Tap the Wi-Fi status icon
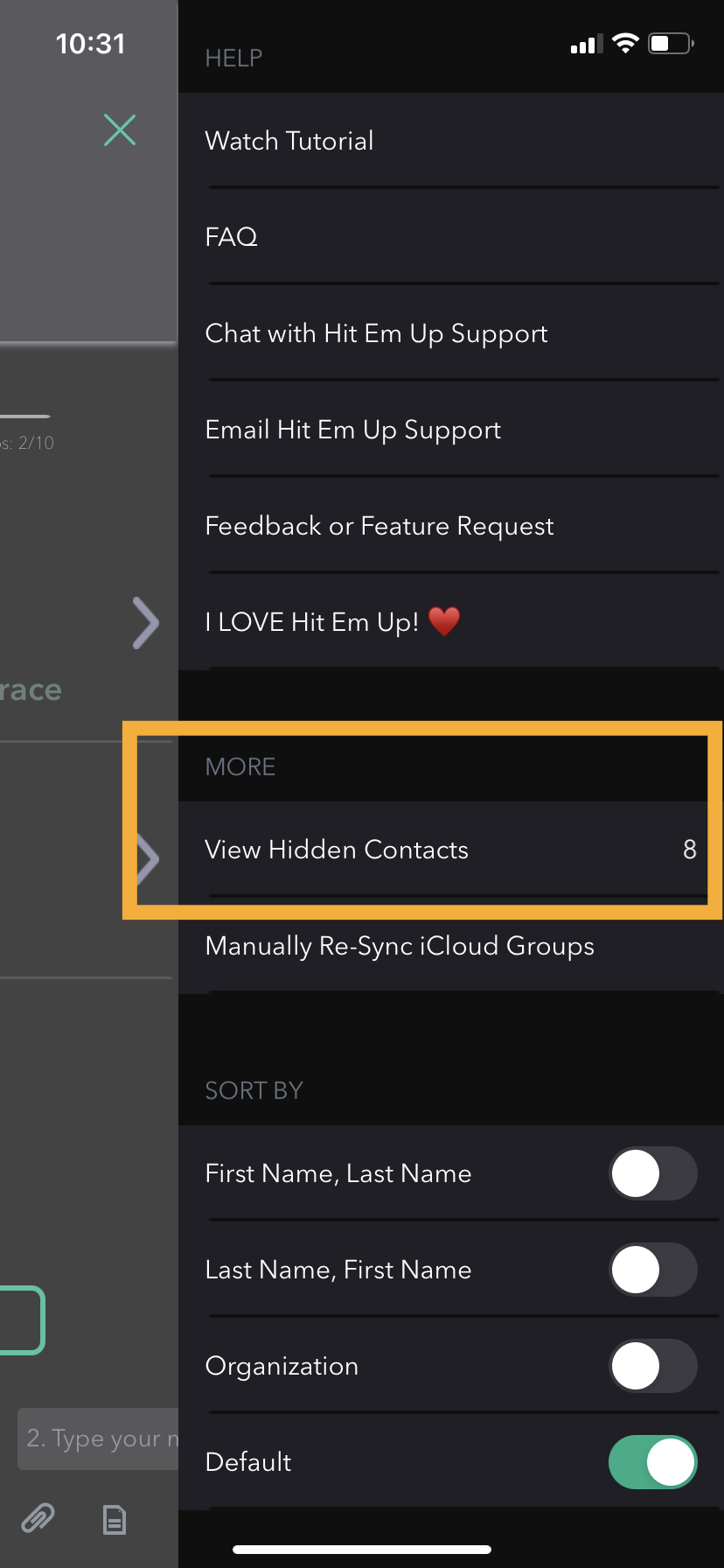Viewport: 724px width, 1568px height. click(625, 44)
